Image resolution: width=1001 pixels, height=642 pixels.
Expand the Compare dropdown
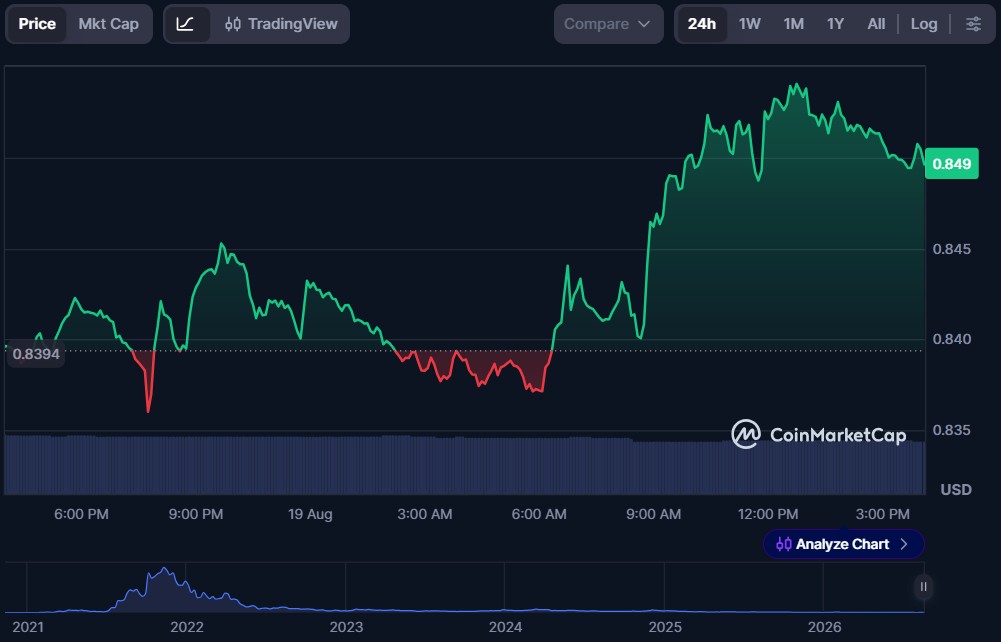coord(608,24)
